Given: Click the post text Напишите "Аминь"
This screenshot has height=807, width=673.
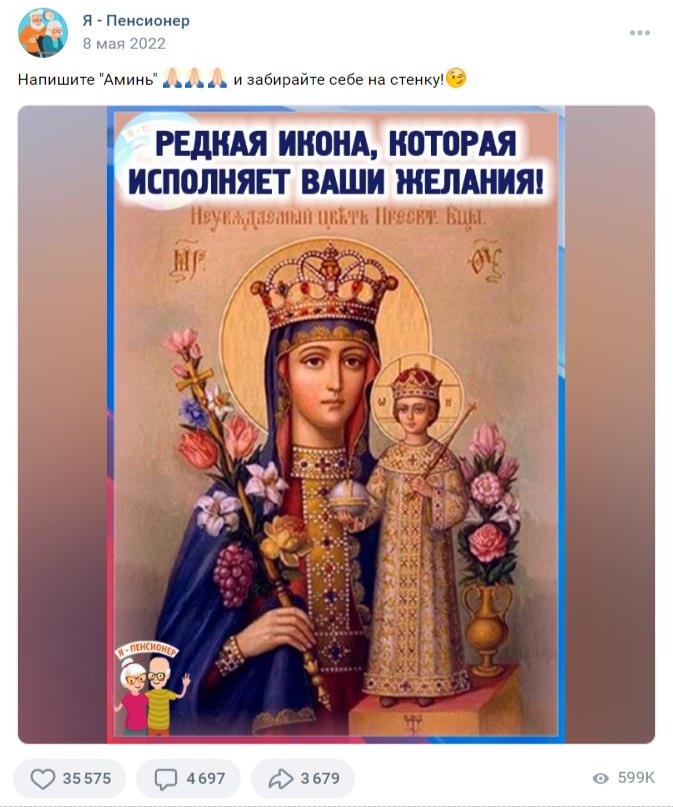Looking at the screenshot, I should pos(87,79).
